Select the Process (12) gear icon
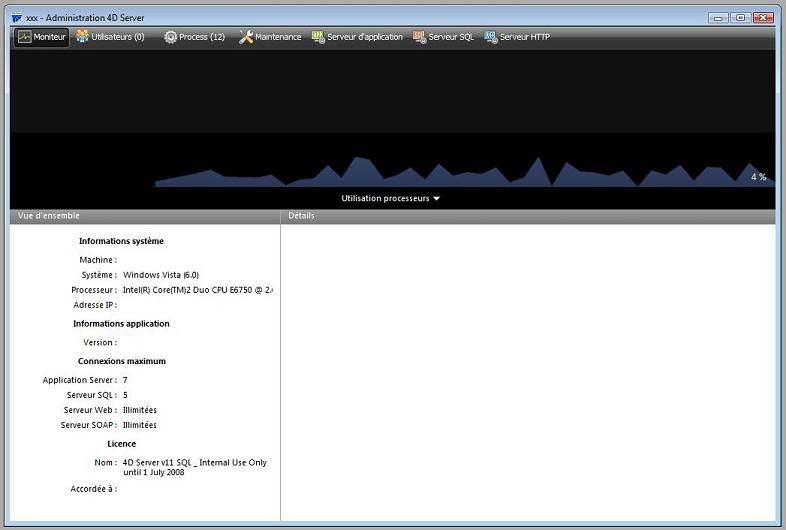 coord(170,37)
